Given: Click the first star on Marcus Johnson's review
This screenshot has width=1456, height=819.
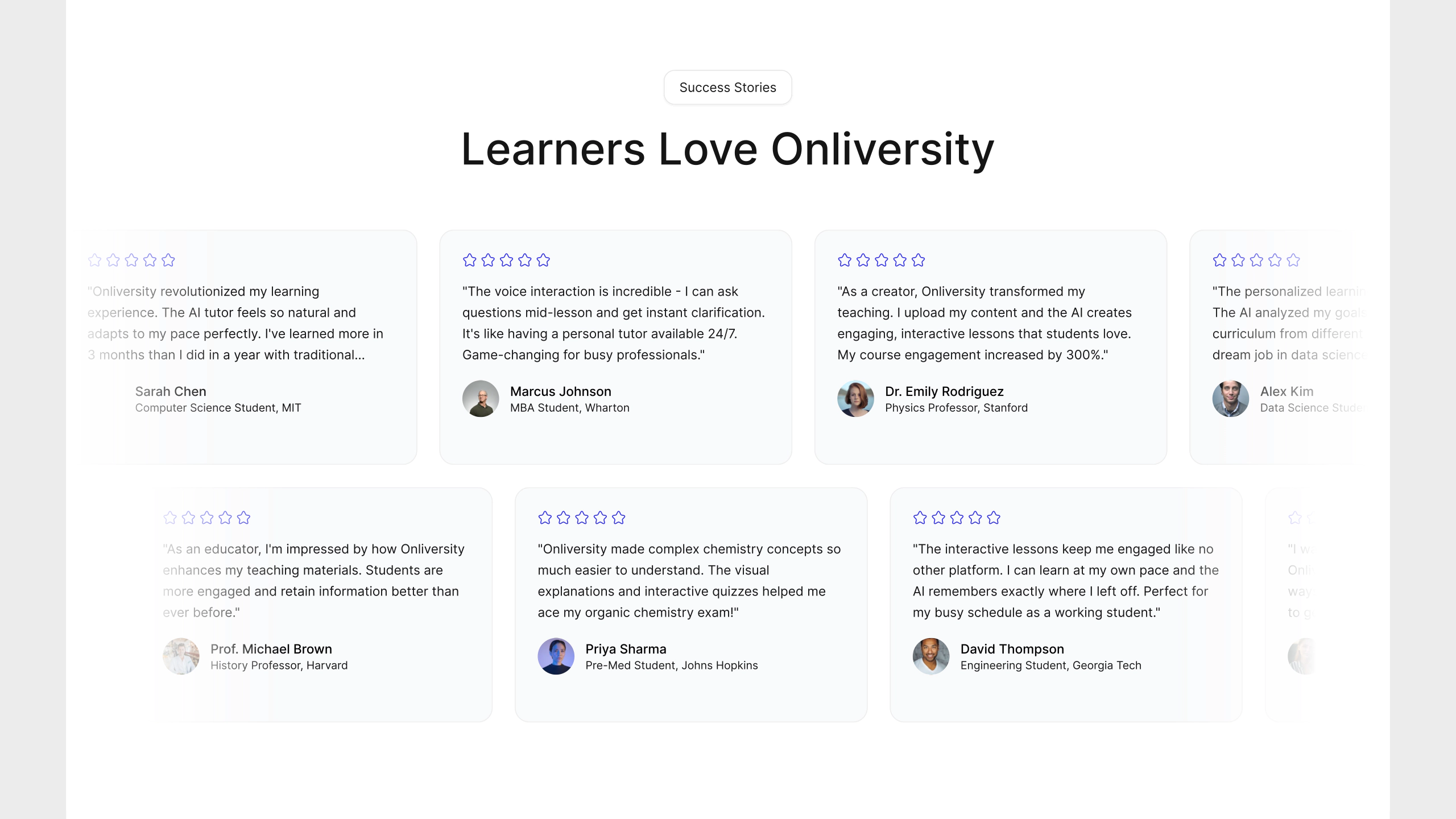Looking at the screenshot, I should (x=469, y=260).
